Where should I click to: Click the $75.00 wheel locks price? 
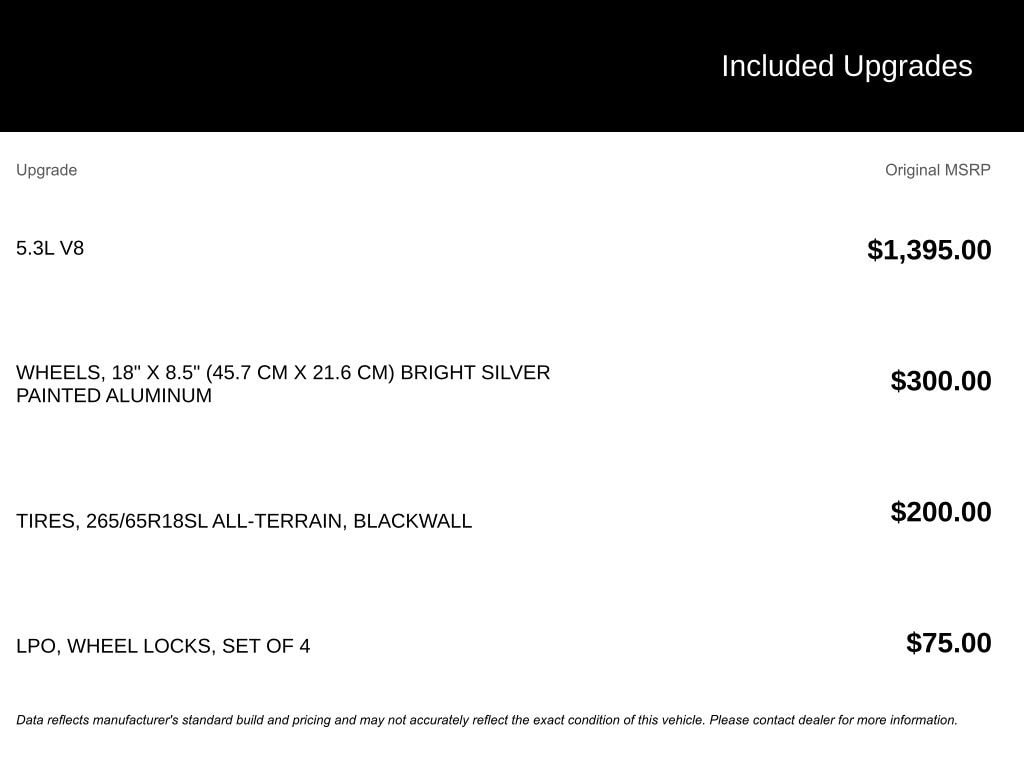coord(948,643)
